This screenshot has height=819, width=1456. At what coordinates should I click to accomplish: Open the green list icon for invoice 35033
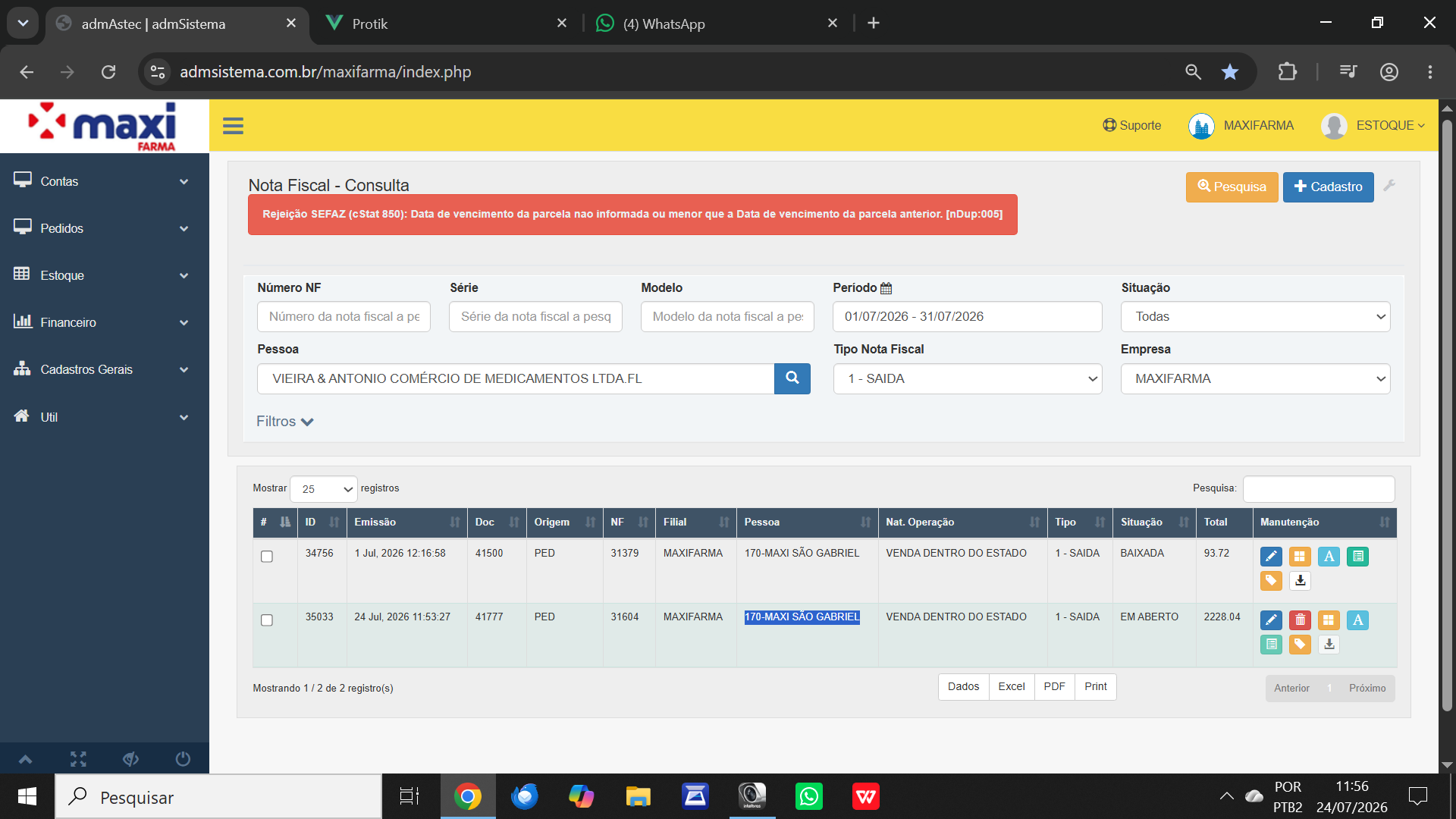tap(1271, 645)
